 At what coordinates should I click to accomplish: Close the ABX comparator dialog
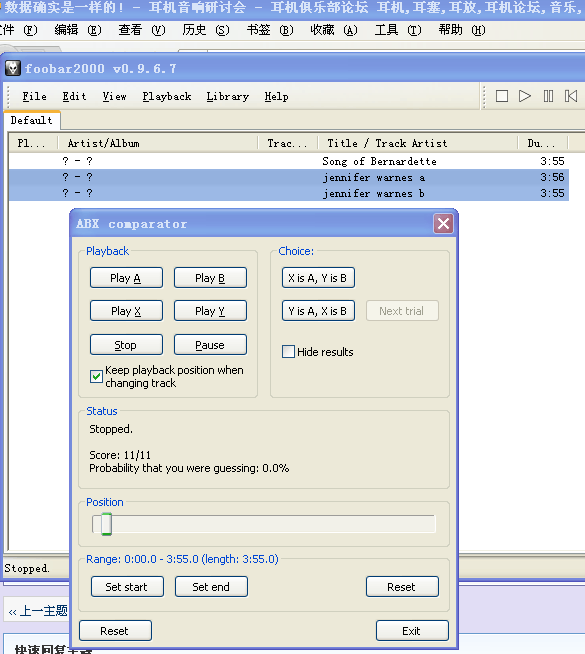point(443,224)
